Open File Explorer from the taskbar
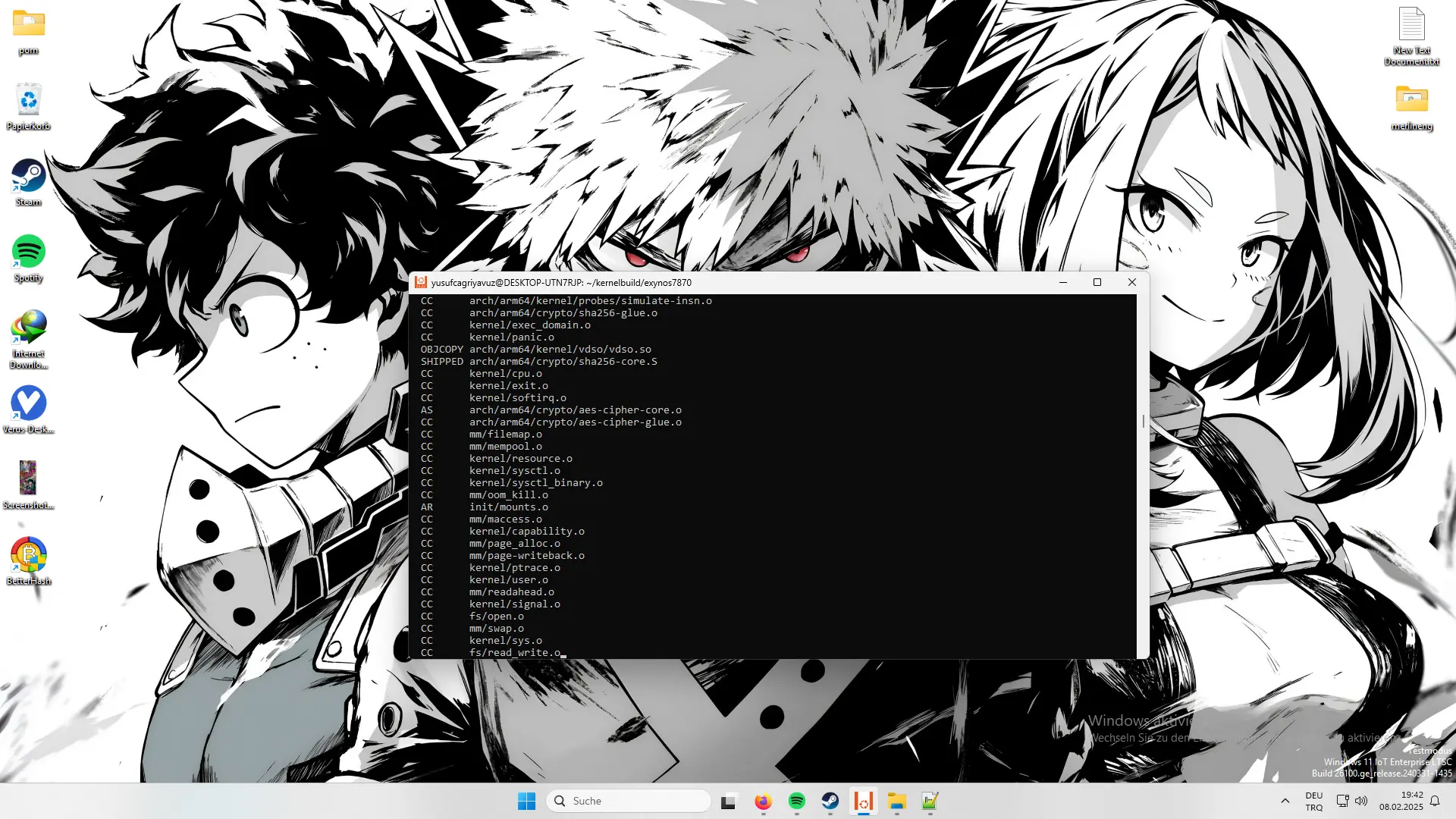The height and width of the screenshot is (819, 1456). [x=897, y=801]
